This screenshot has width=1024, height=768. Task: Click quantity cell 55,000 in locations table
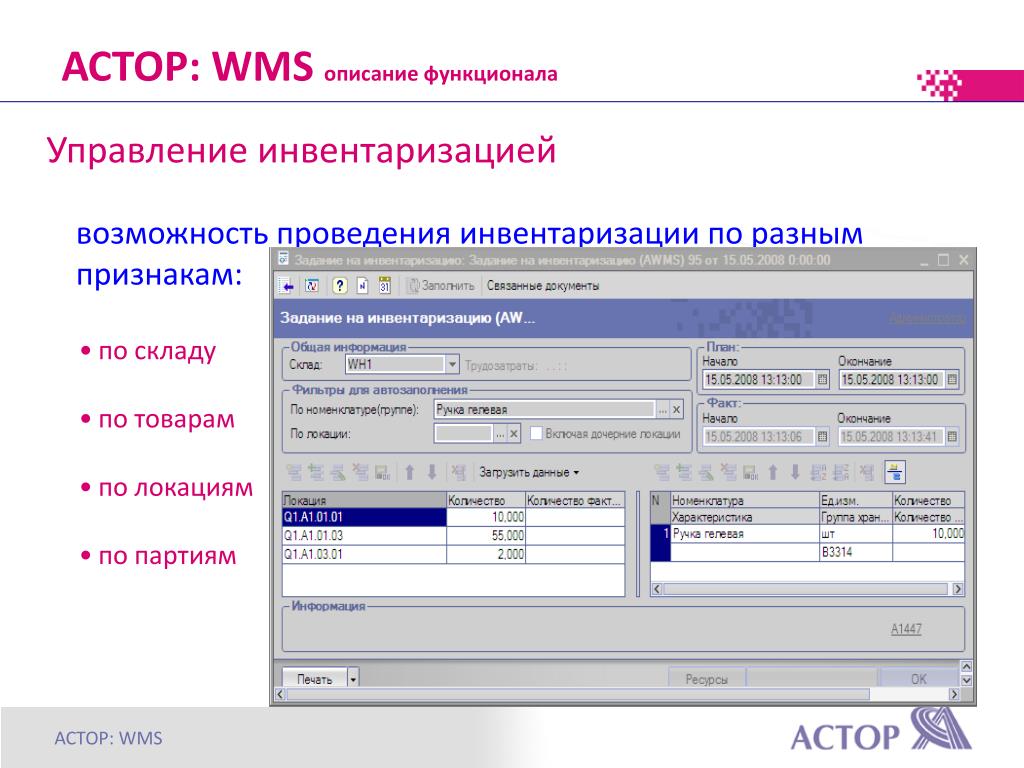click(x=486, y=536)
